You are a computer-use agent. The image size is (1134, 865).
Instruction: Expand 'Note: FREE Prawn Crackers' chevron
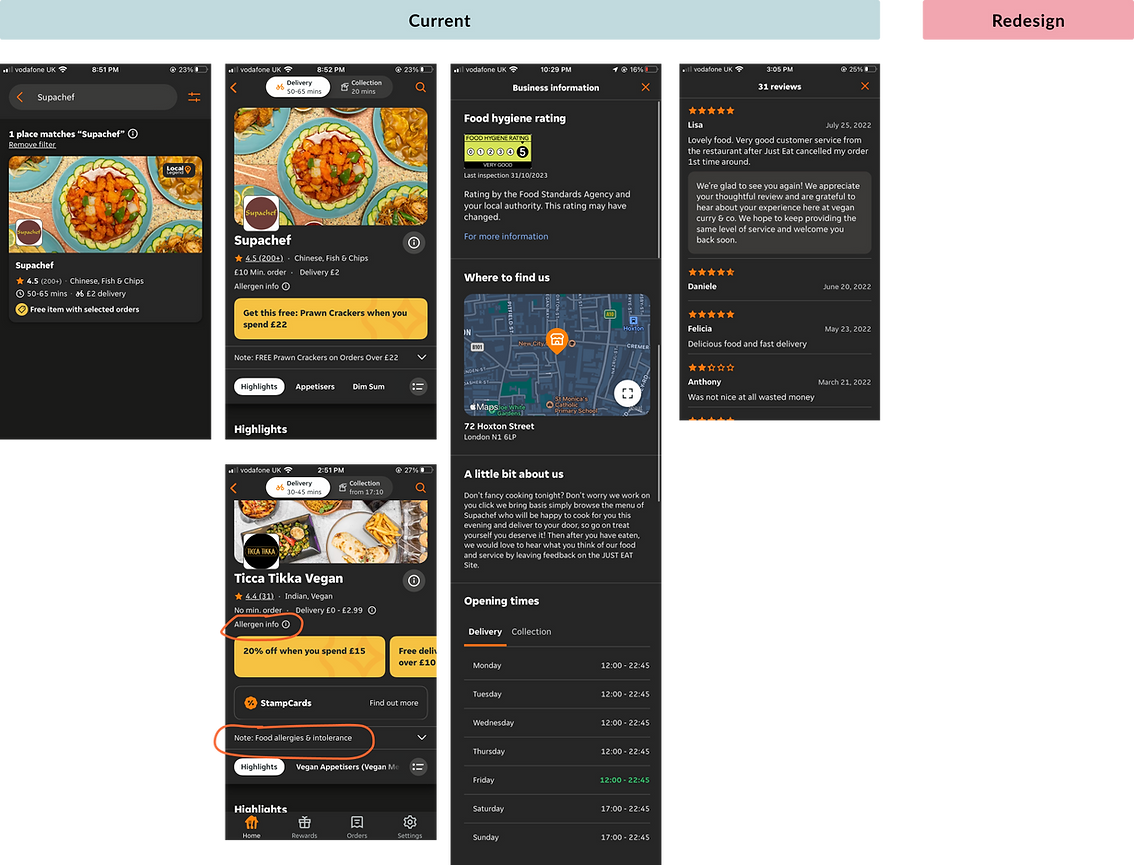pos(422,357)
